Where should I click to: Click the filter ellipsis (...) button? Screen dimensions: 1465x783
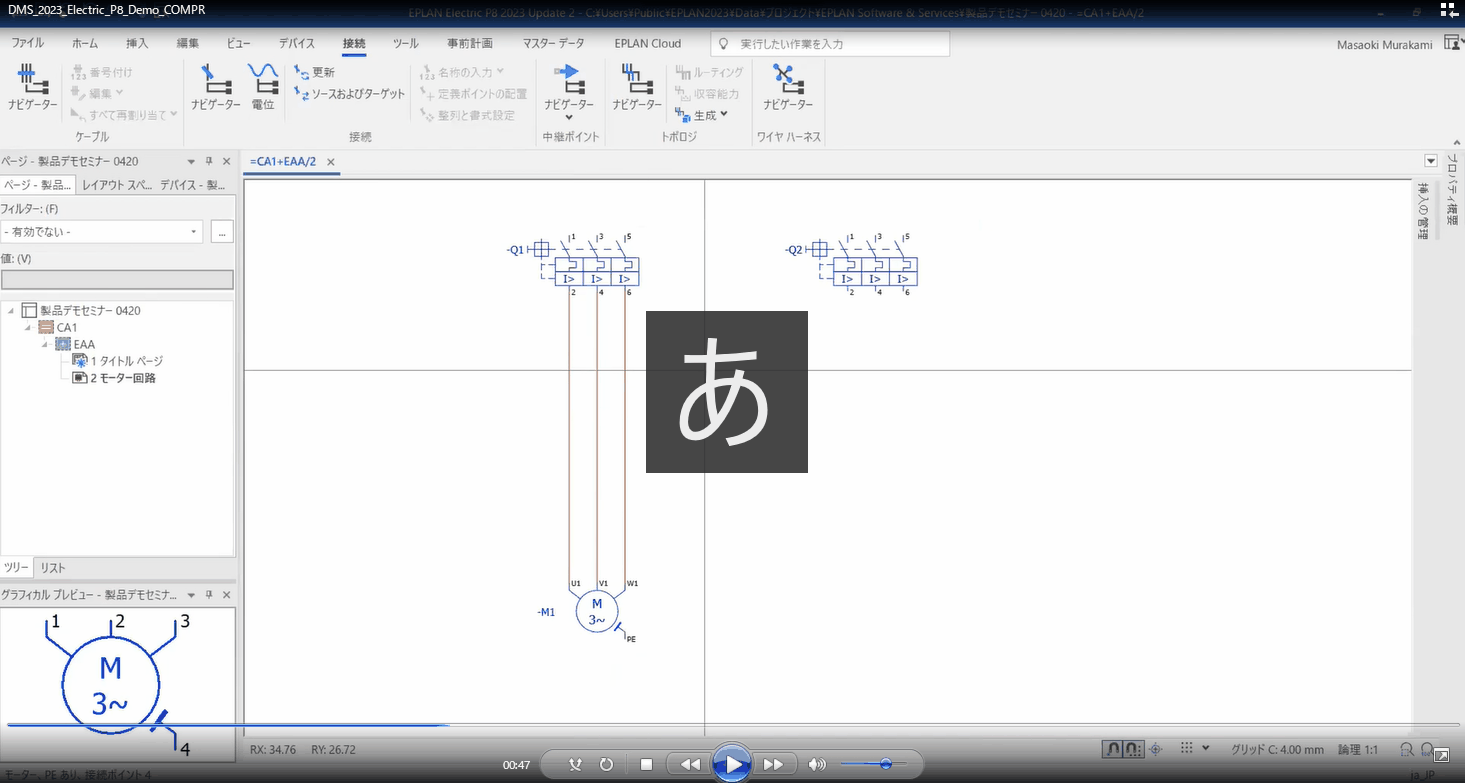[x=222, y=232]
